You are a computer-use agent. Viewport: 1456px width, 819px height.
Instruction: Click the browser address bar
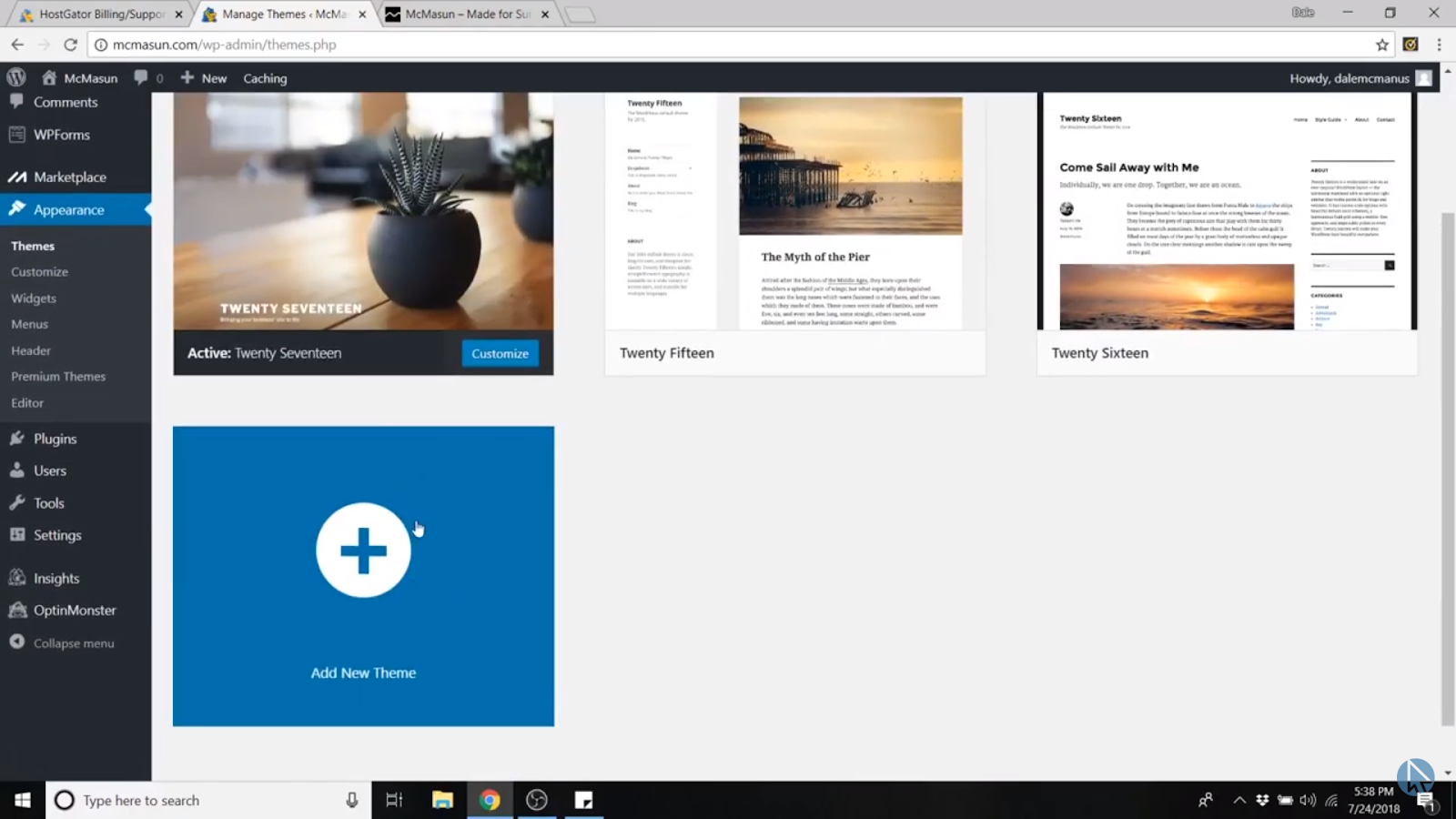click(x=737, y=45)
